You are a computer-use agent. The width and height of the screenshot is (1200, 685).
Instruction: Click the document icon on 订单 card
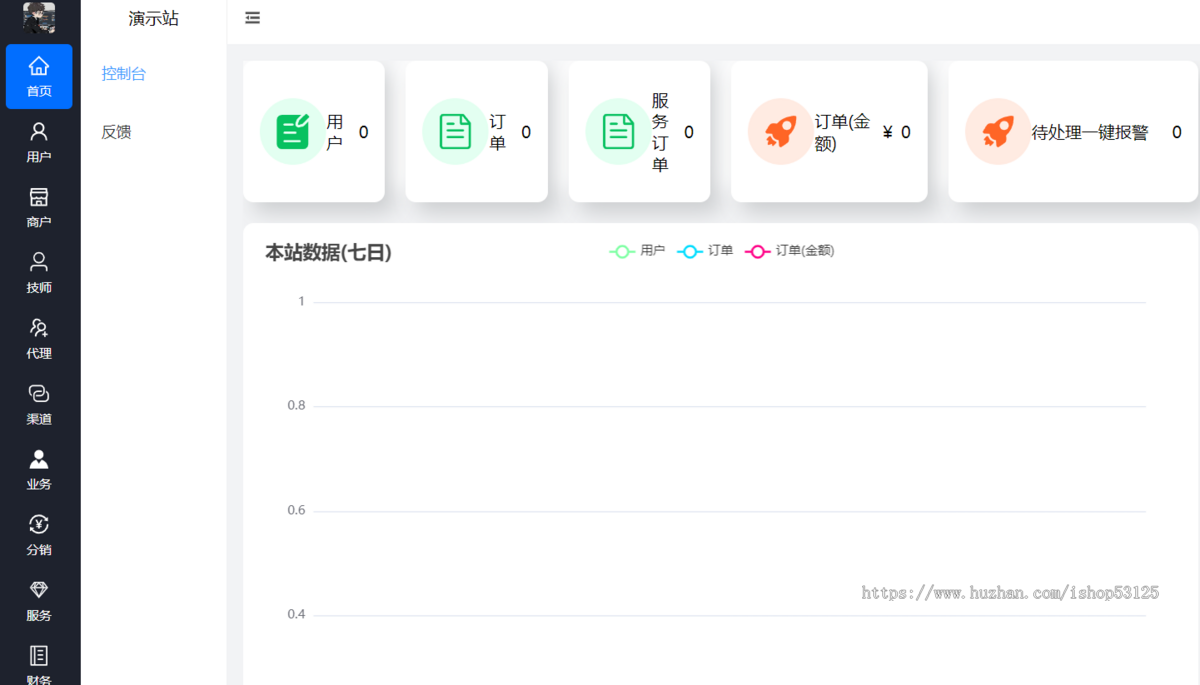tap(455, 131)
